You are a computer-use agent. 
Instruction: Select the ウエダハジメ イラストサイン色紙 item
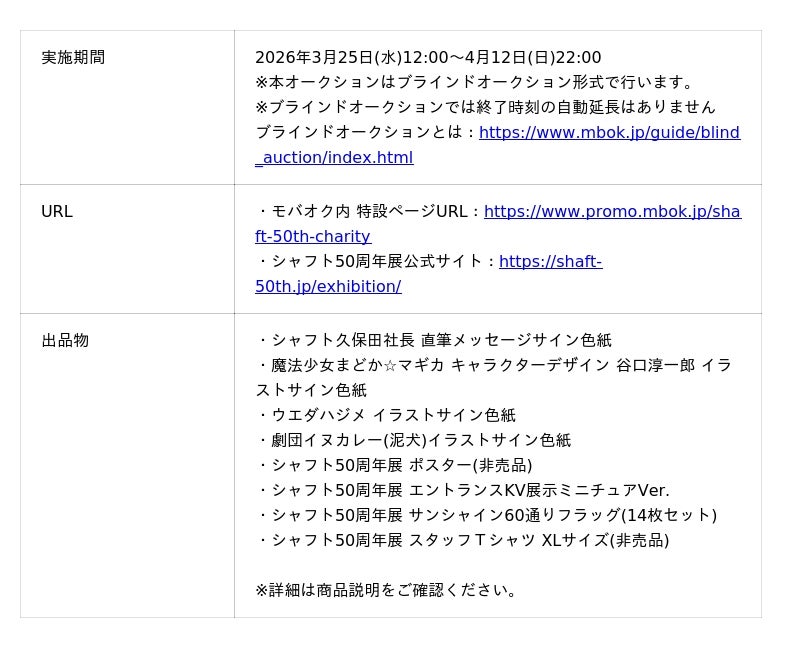click(x=386, y=416)
